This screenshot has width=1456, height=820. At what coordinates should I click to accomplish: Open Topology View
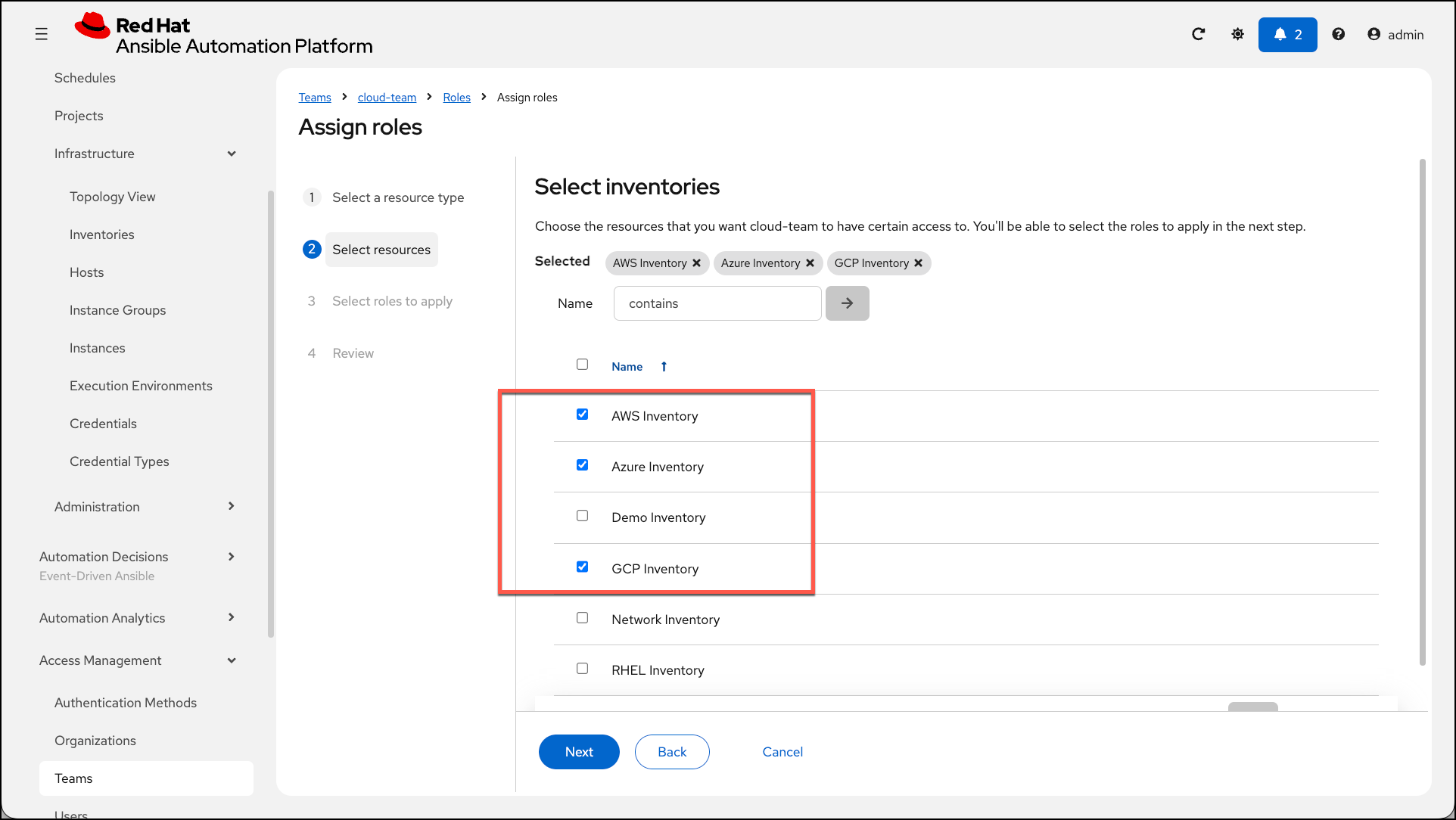pyautogui.click(x=113, y=197)
